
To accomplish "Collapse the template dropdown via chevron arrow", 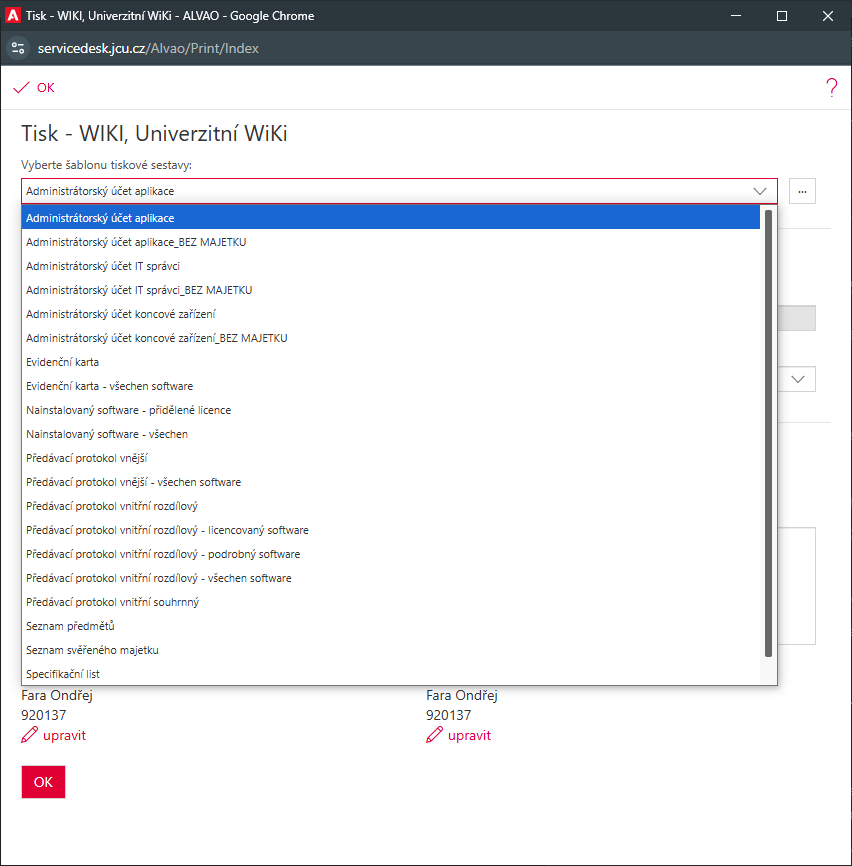I will 759,191.
